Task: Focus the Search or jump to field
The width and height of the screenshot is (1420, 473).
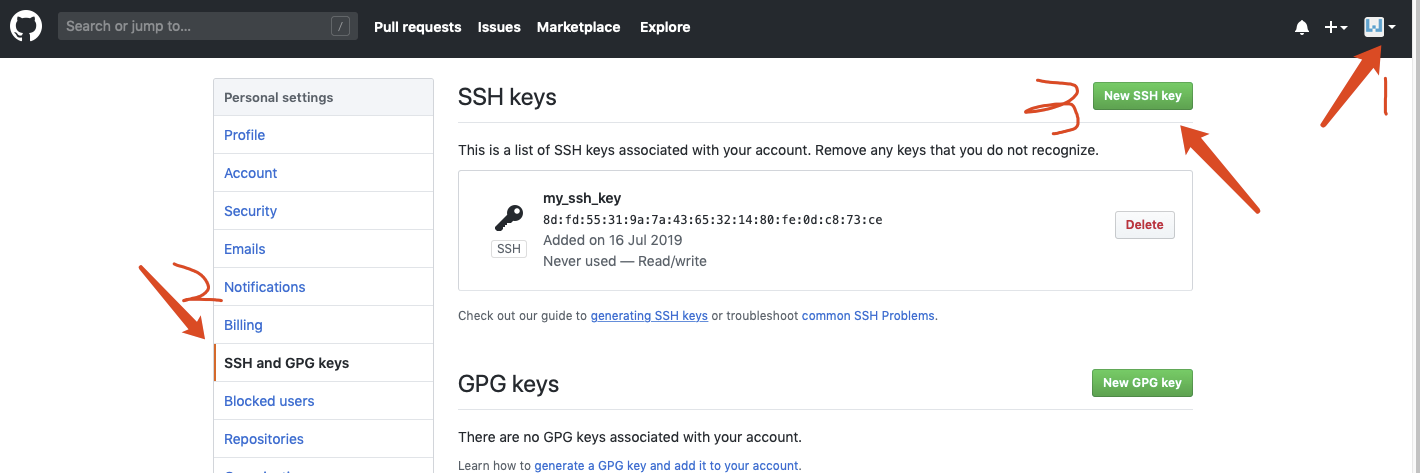Action: click(x=208, y=27)
